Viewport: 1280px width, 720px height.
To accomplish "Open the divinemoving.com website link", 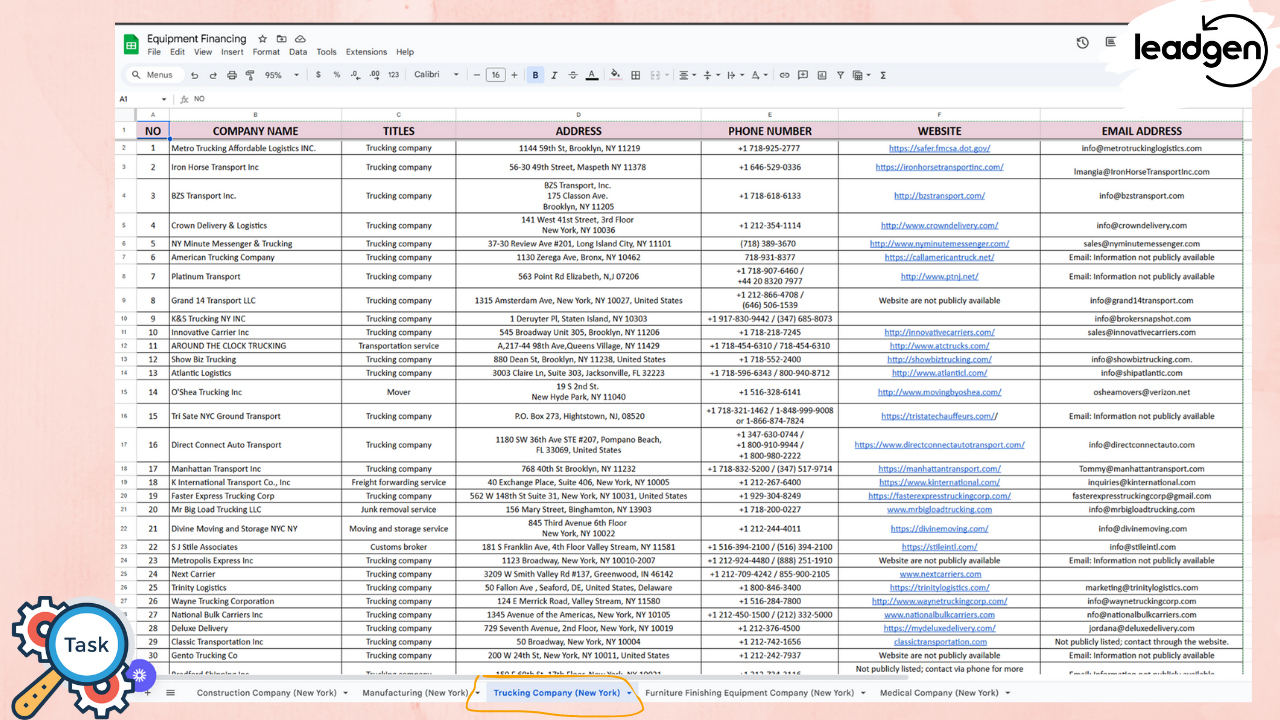I will point(939,529).
